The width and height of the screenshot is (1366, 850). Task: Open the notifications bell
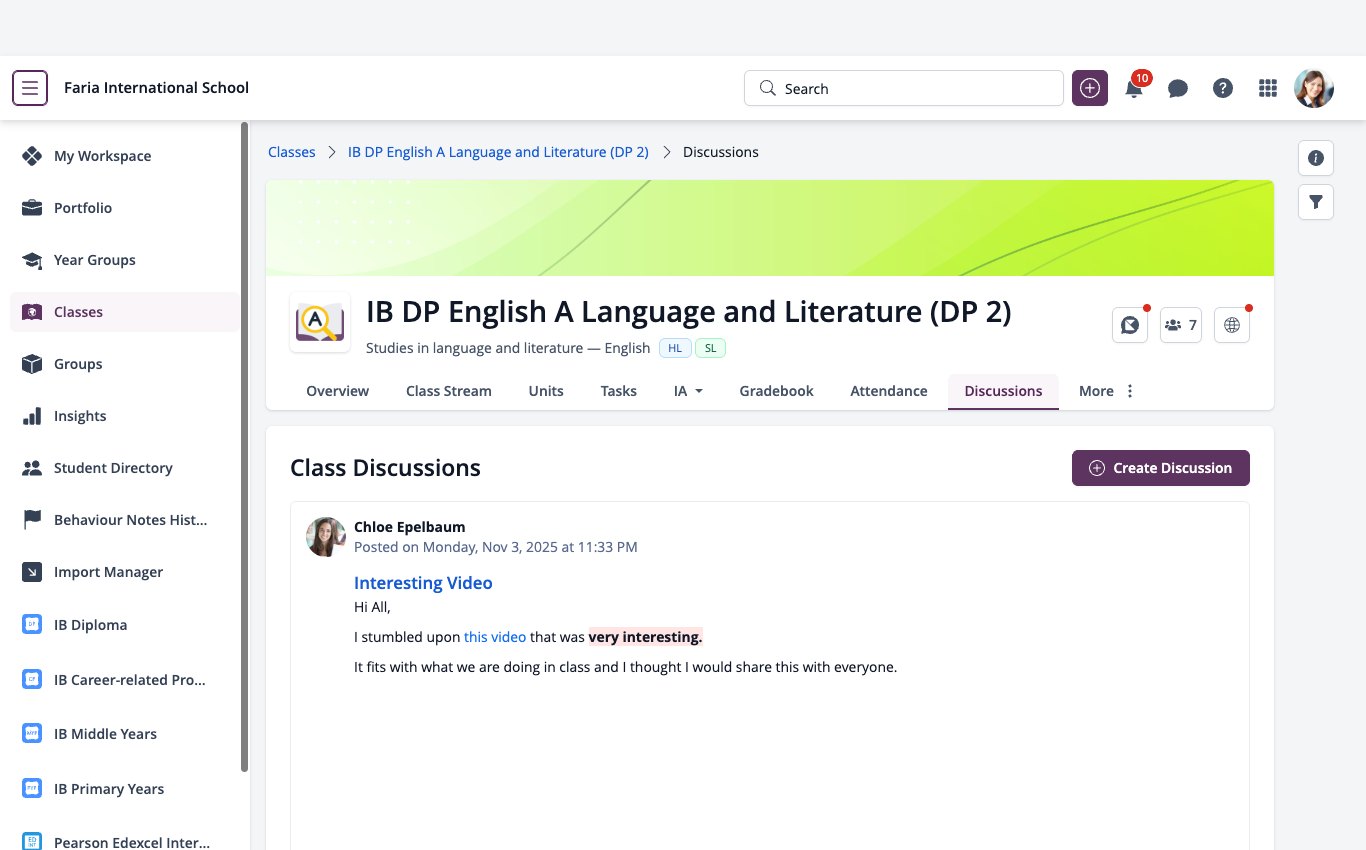pyautogui.click(x=1134, y=88)
